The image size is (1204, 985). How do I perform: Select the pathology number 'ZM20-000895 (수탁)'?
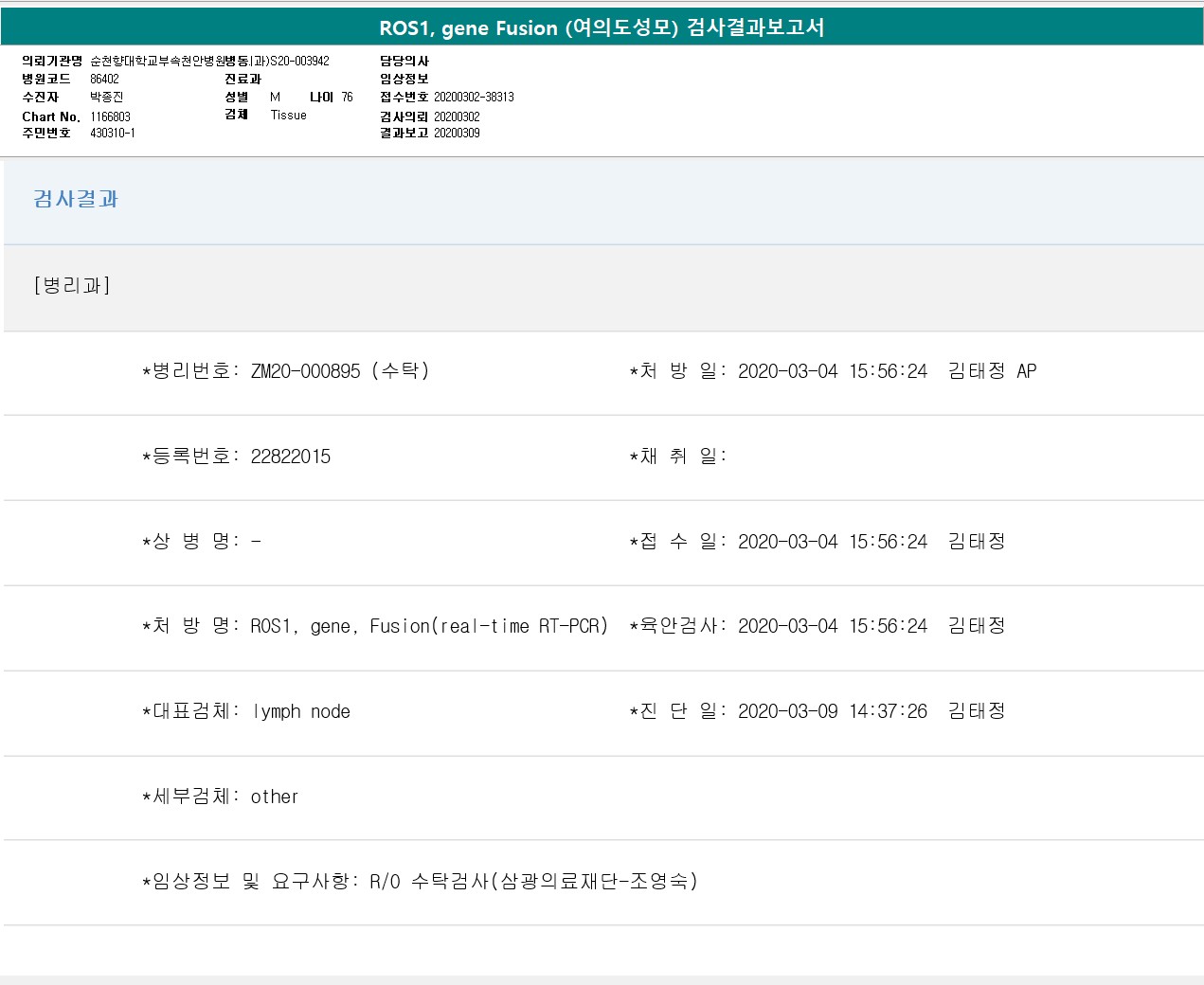(340, 371)
